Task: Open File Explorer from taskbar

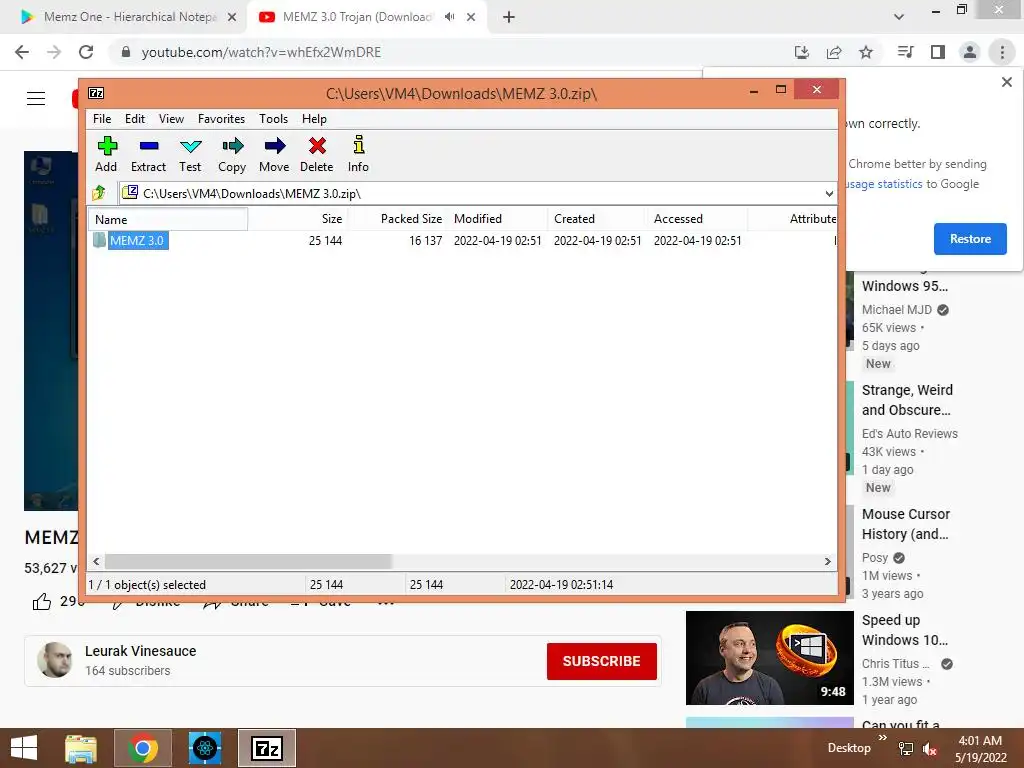Action: point(81,748)
